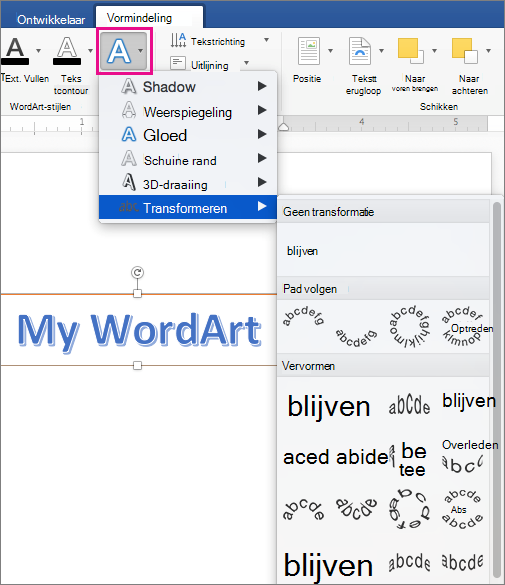Click the Naar voren brengen icon
505x585 pixels.
(411, 50)
